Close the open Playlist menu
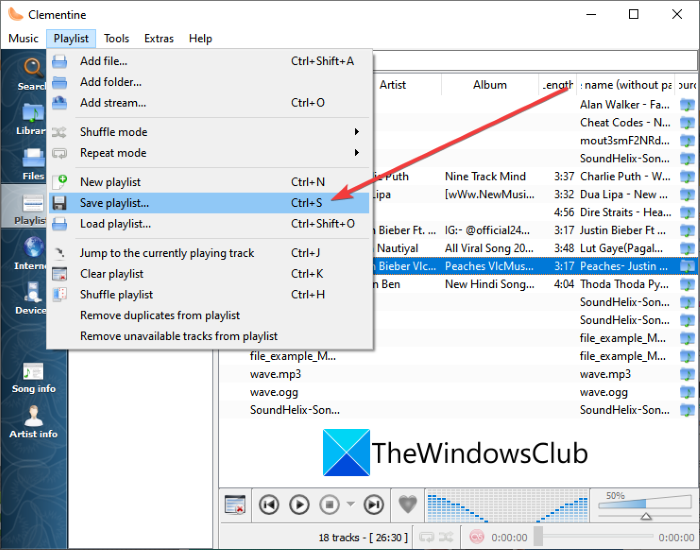The height and width of the screenshot is (550, 700). pyautogui.click(x=71, y=38)
